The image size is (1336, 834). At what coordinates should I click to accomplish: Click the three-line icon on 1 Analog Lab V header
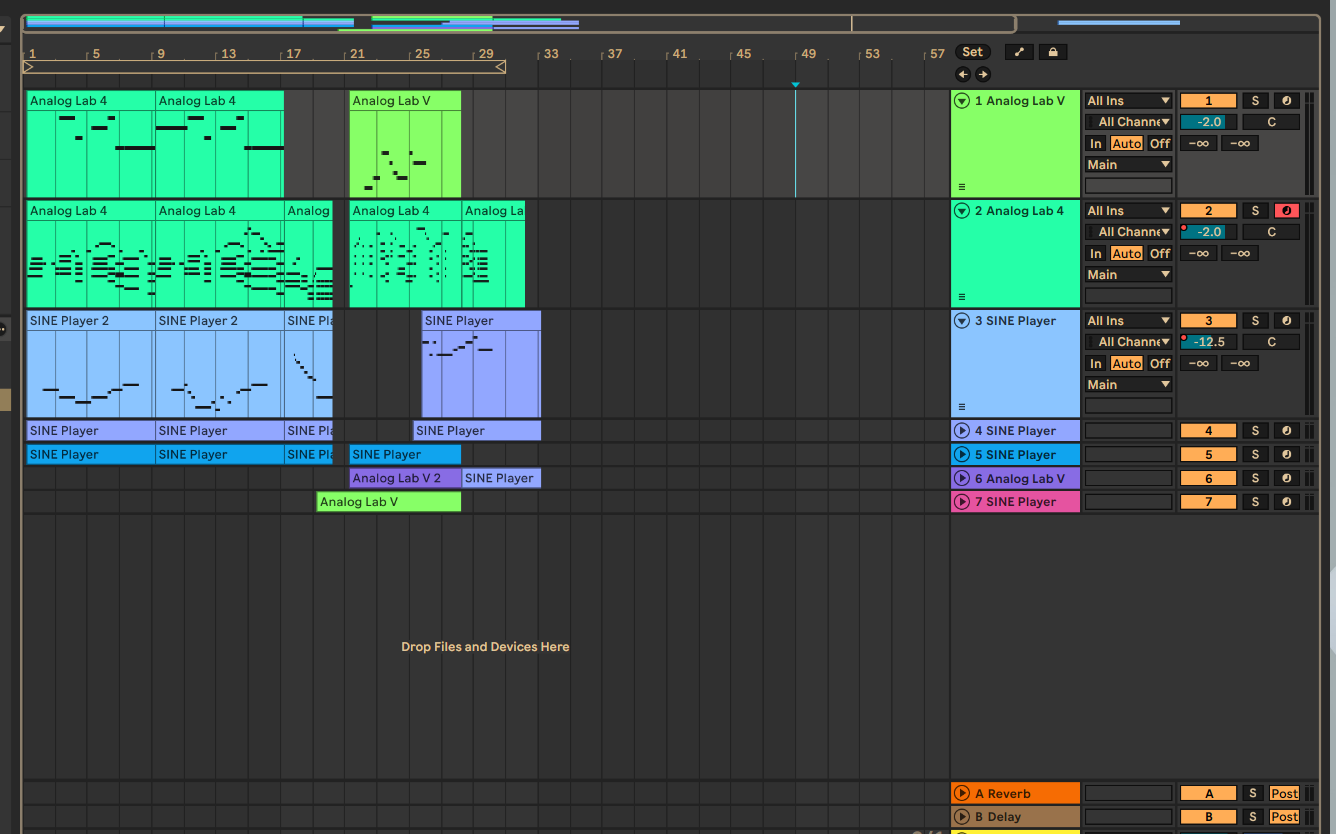(962, 186)
